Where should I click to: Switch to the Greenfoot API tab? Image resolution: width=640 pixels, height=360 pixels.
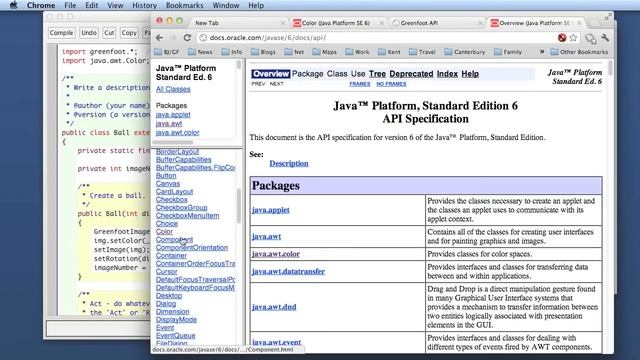click(436, 23)
